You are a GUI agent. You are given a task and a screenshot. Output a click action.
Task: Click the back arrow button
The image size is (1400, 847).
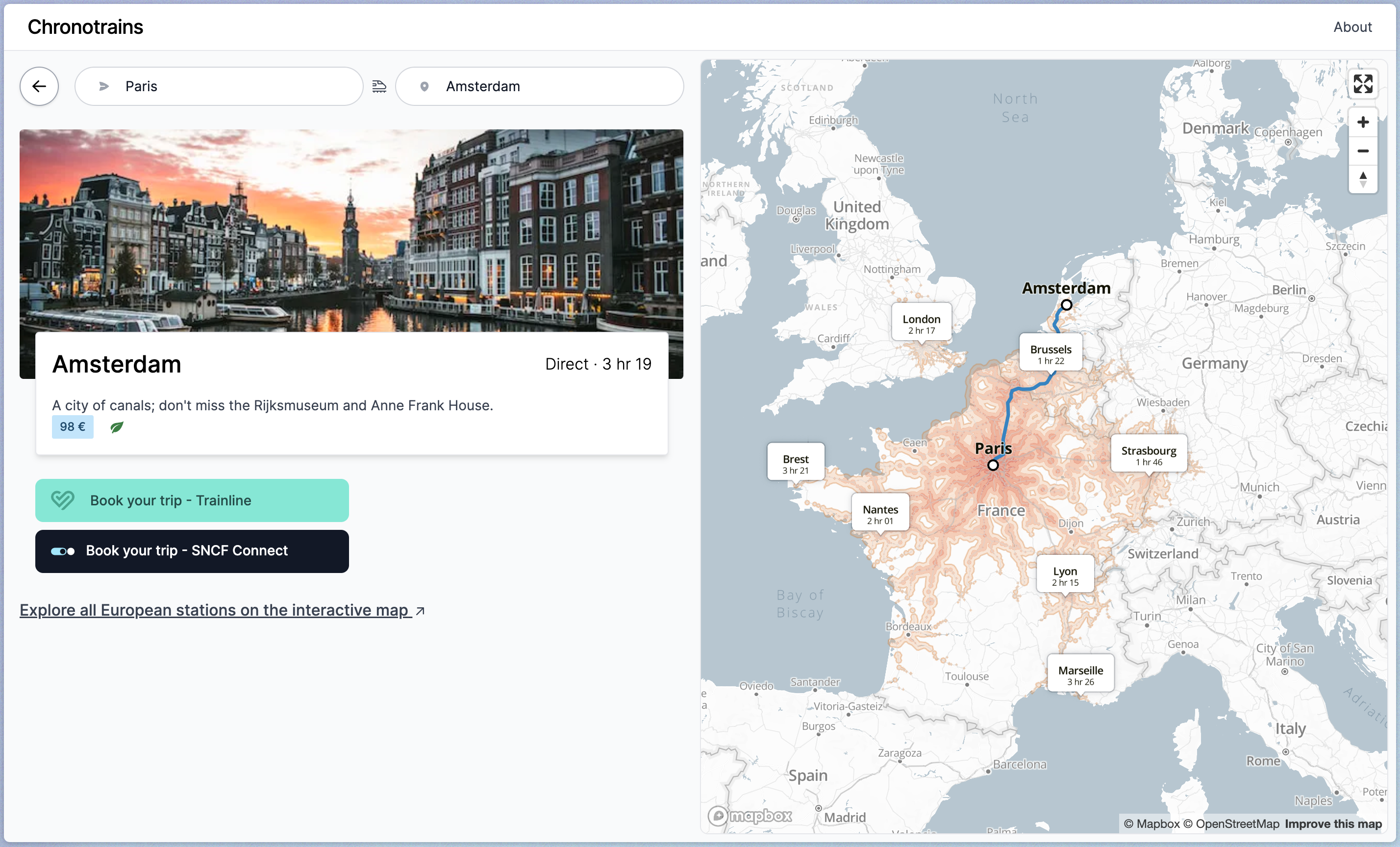coord(39,86)
